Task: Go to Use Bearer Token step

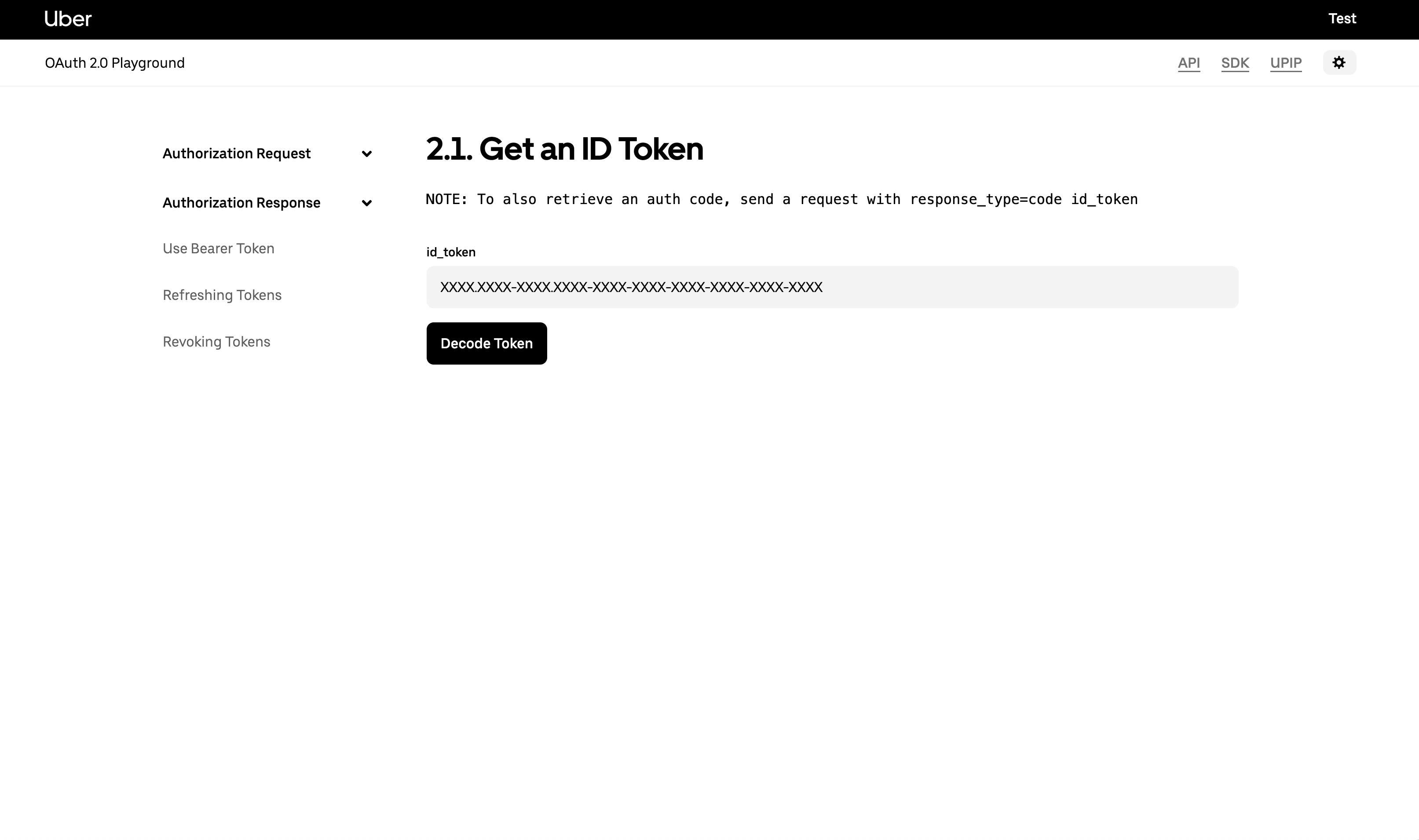Action: pos(219,248)
